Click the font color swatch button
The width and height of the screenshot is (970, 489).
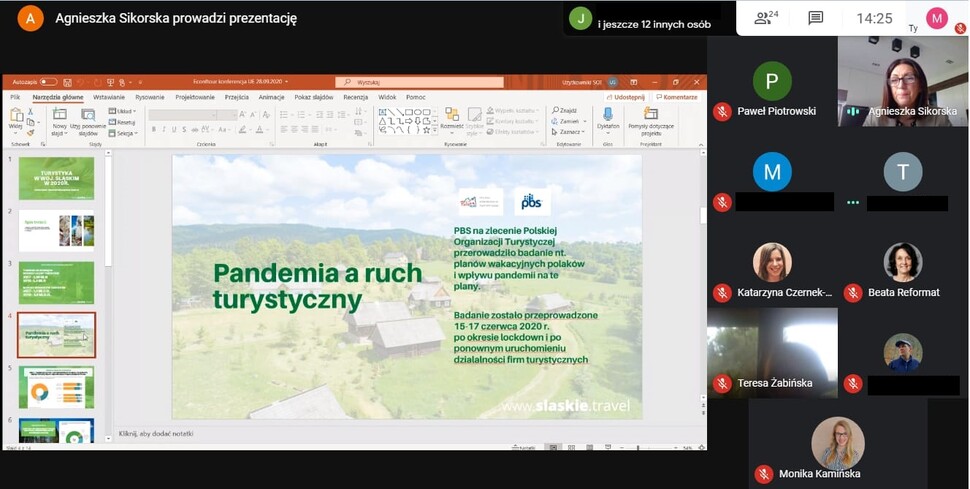click(259, 129)
